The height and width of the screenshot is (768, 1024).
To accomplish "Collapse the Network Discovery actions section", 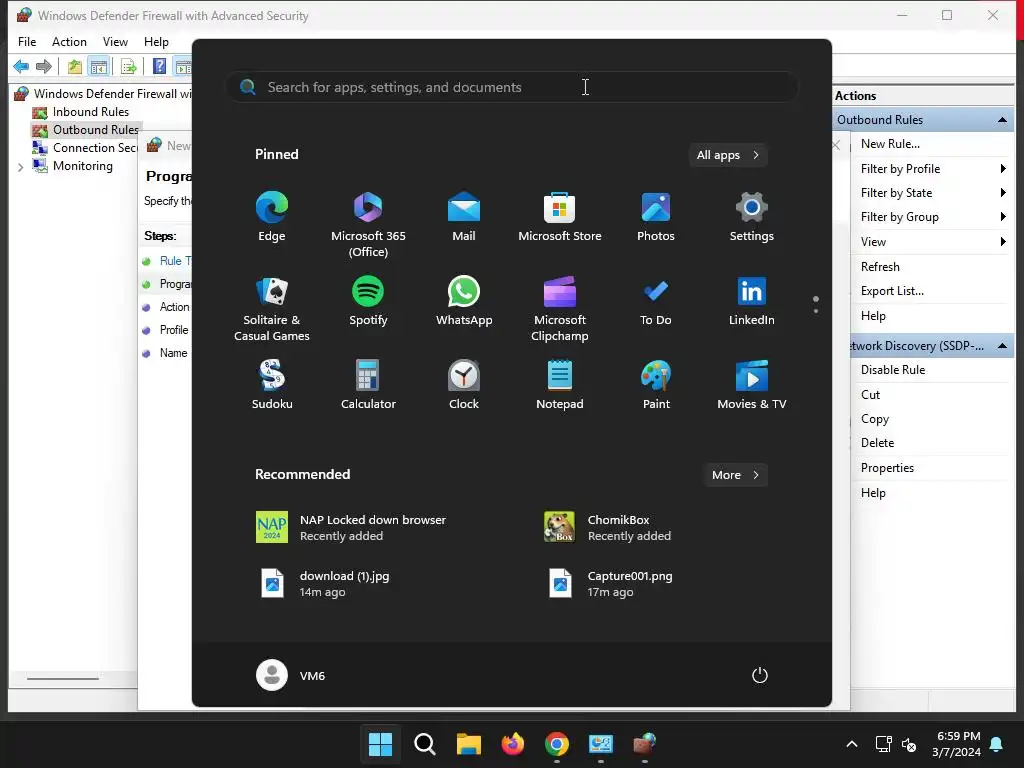I will (x=1002, y=345).
